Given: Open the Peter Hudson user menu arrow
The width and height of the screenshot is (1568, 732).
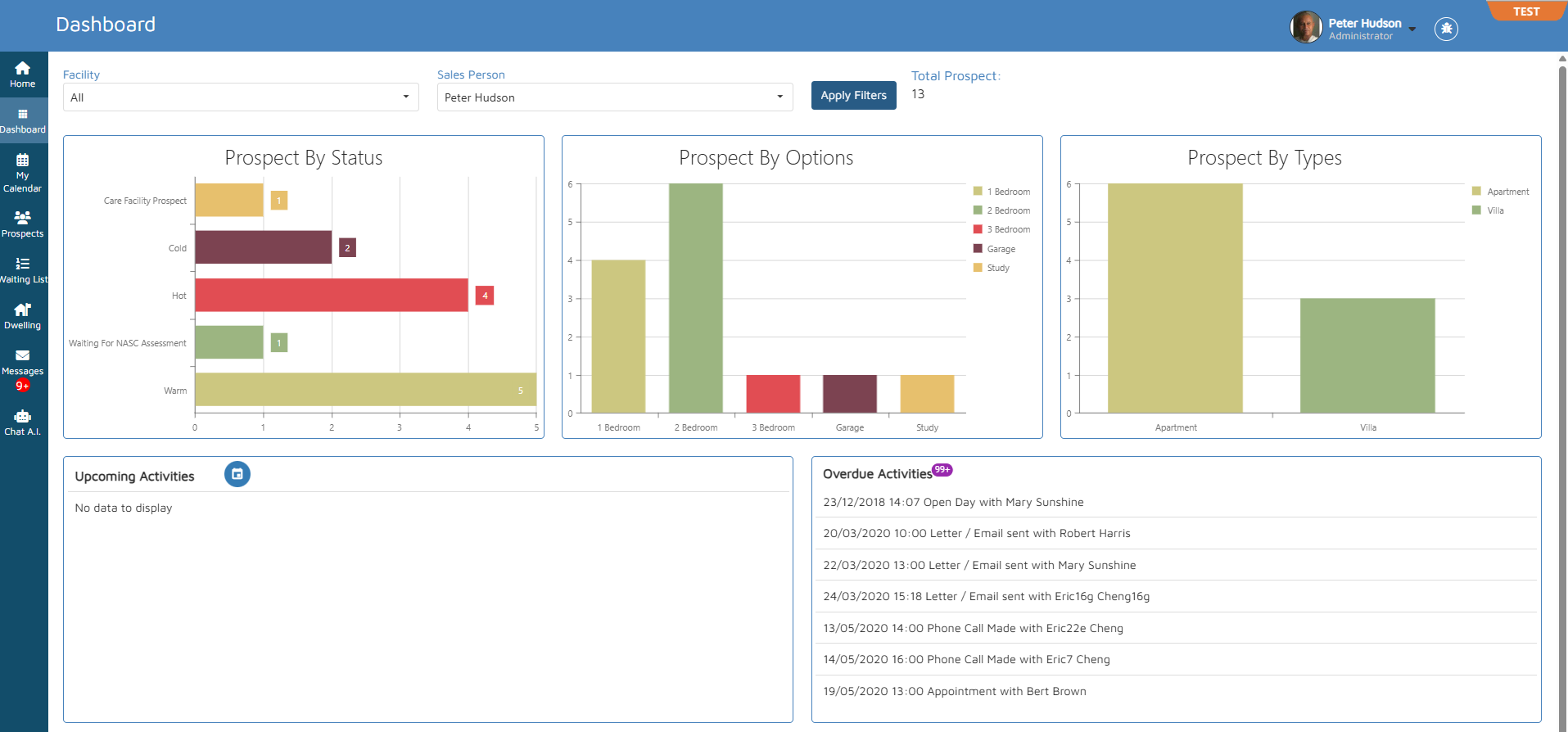Looking at the screenshot, I should [1412, 29].
